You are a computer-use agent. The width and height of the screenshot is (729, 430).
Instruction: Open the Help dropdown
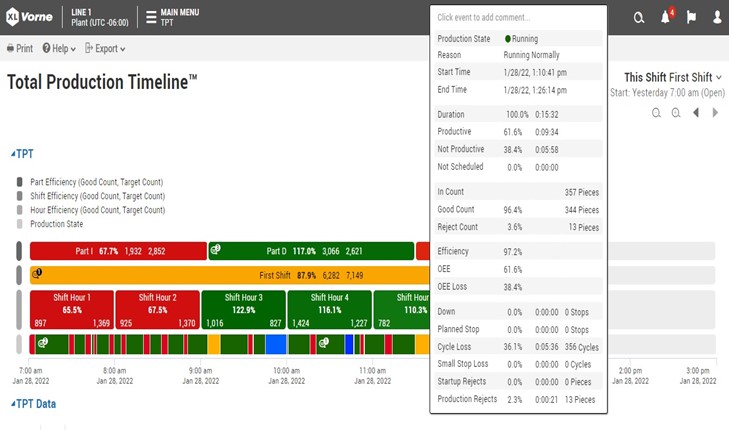tap(60, 48)
